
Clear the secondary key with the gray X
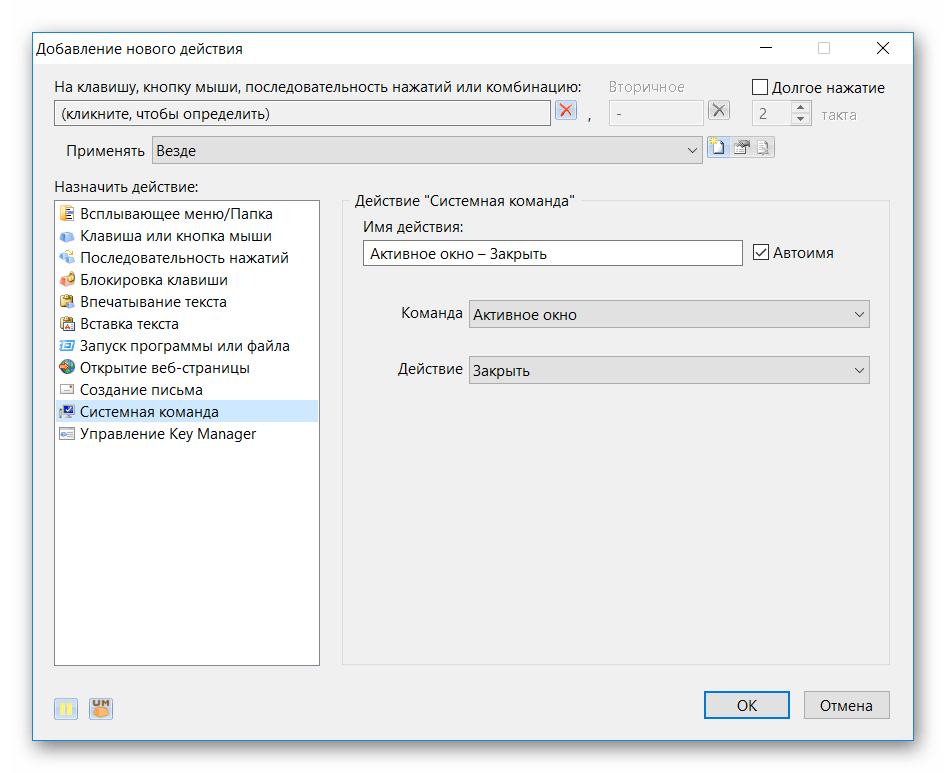tap(719, 110)
